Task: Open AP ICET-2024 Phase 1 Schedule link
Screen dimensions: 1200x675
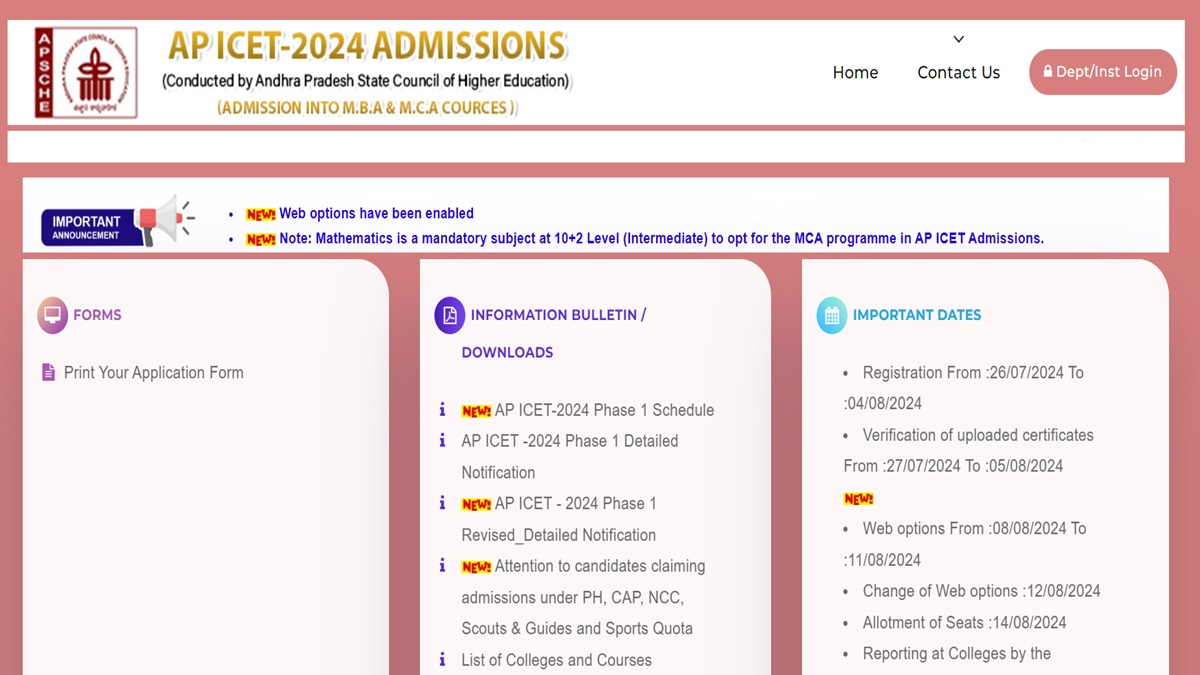Action: pos(604,410)
